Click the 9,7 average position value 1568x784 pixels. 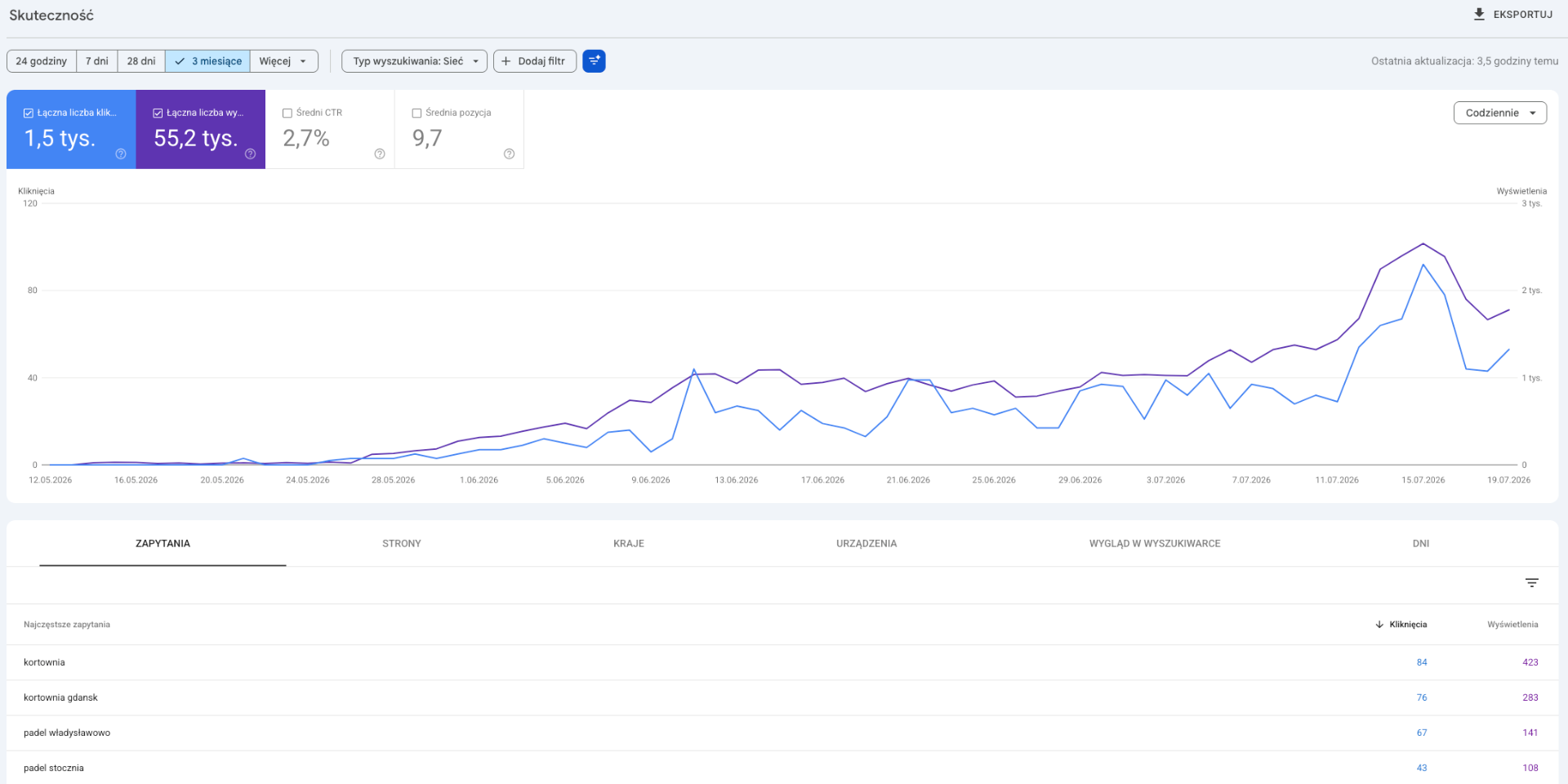click(x=427, y=138)
